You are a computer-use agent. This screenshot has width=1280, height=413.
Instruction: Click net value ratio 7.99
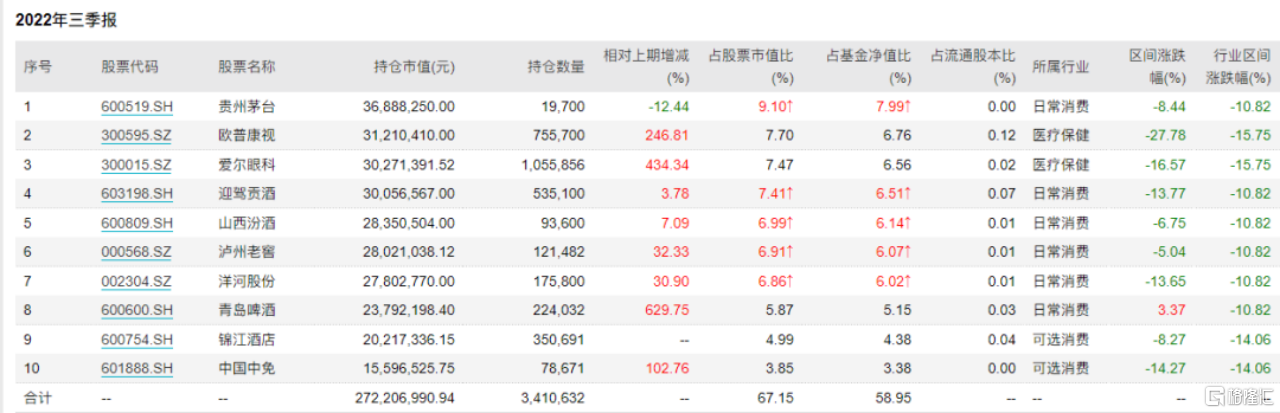pos(893,106)
